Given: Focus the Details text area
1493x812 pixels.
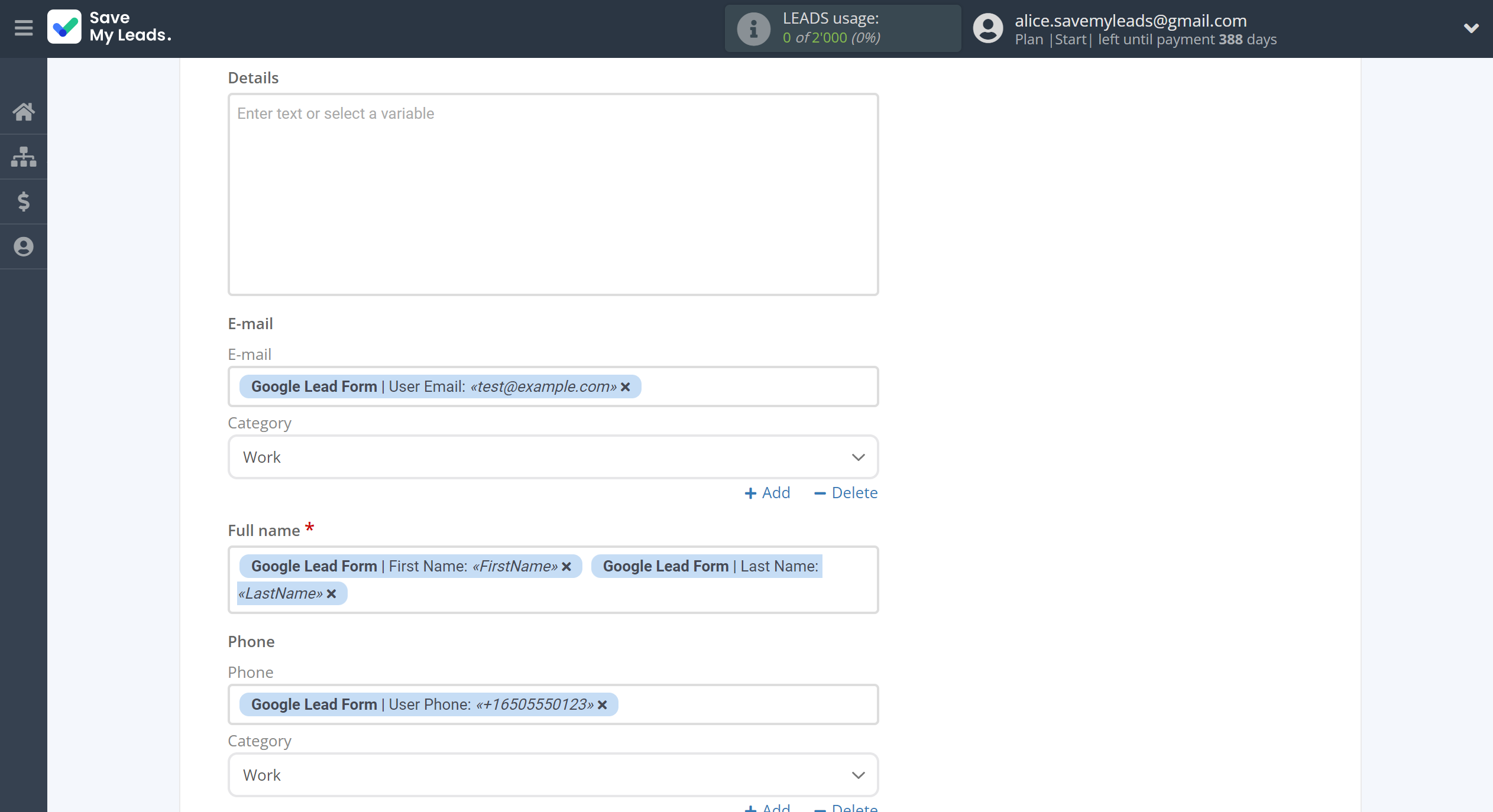Looking at the screenshot, I should pos(553,194).
